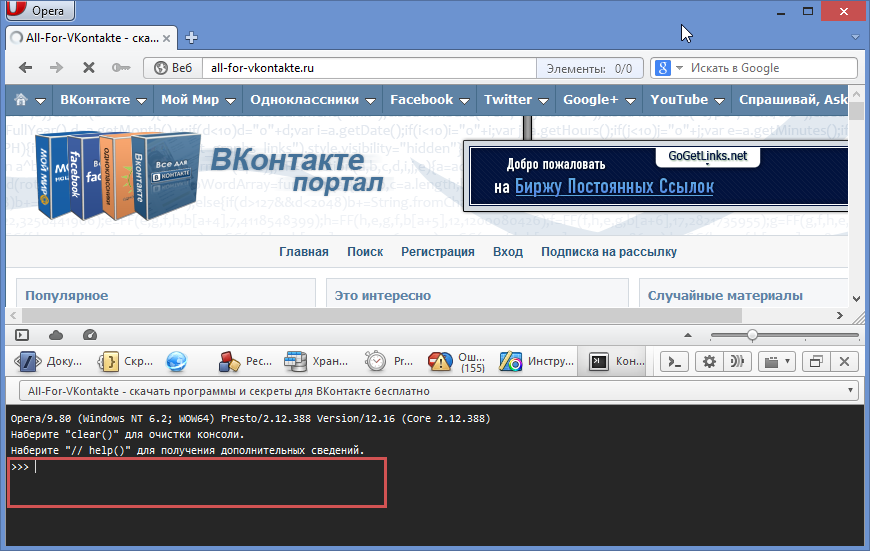Click the page vertical scrollbar down arrow

click(x=856, y=299)
